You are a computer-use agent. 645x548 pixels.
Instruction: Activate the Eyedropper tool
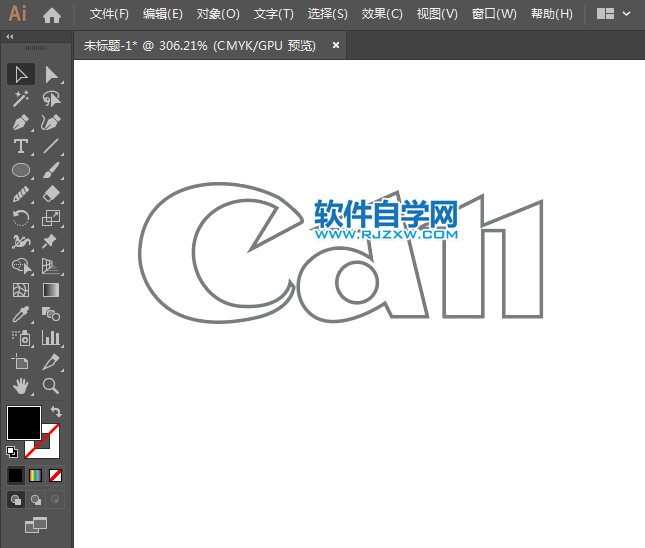click(21, 314)
